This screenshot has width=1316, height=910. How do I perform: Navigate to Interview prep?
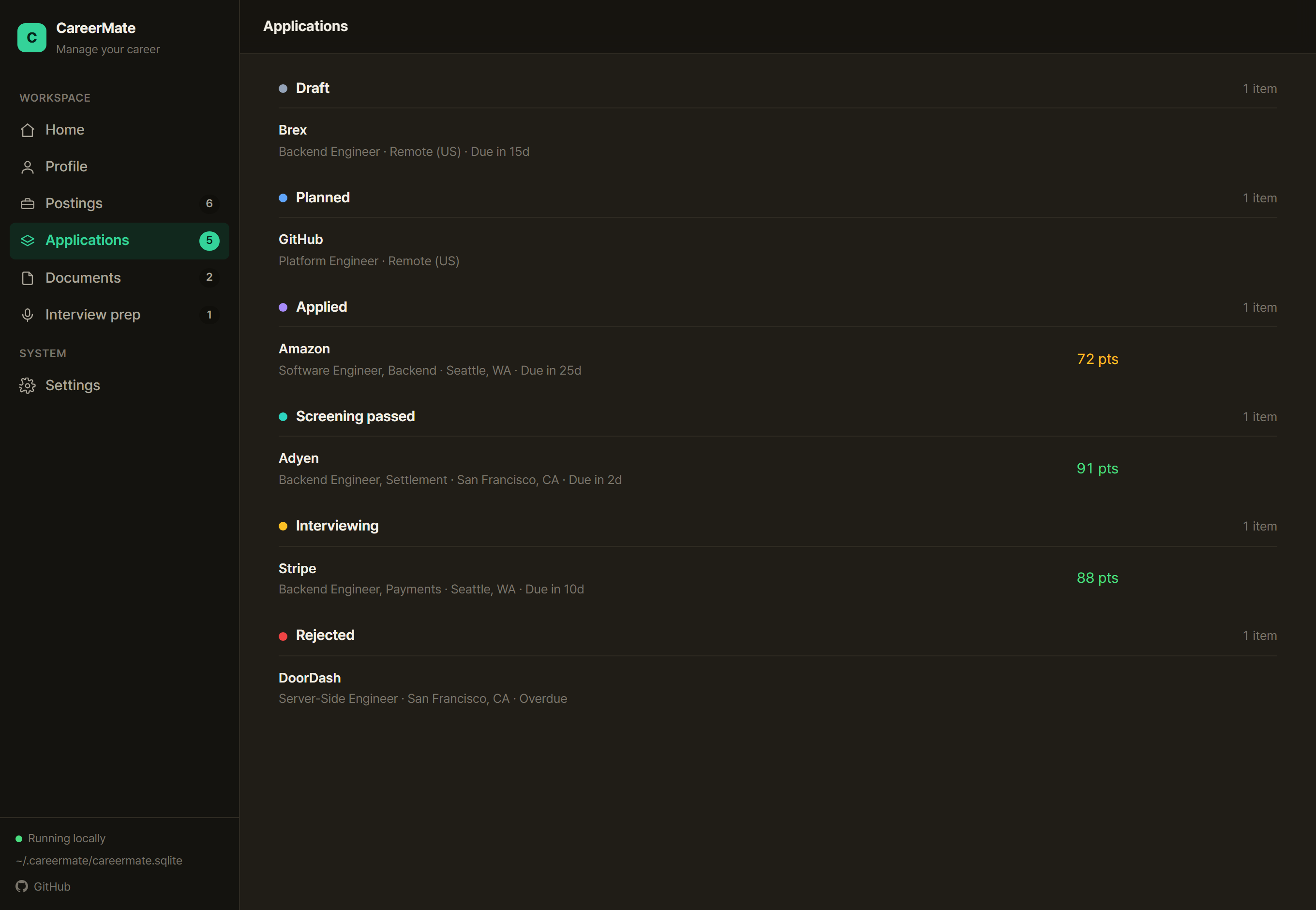click(120, 315)
